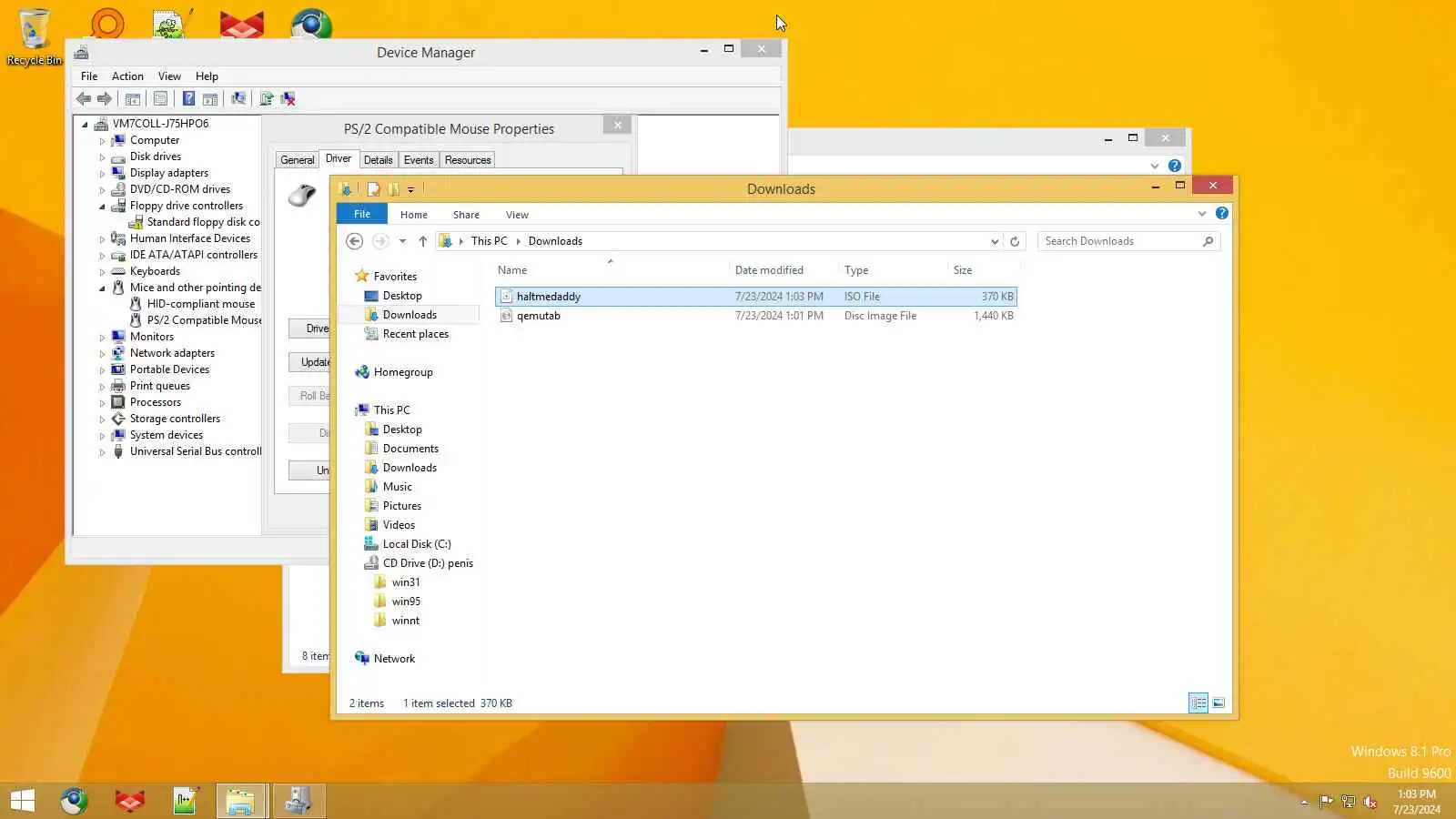
Task: Refresh the Downloads folder view
Action: [1015, 241]
